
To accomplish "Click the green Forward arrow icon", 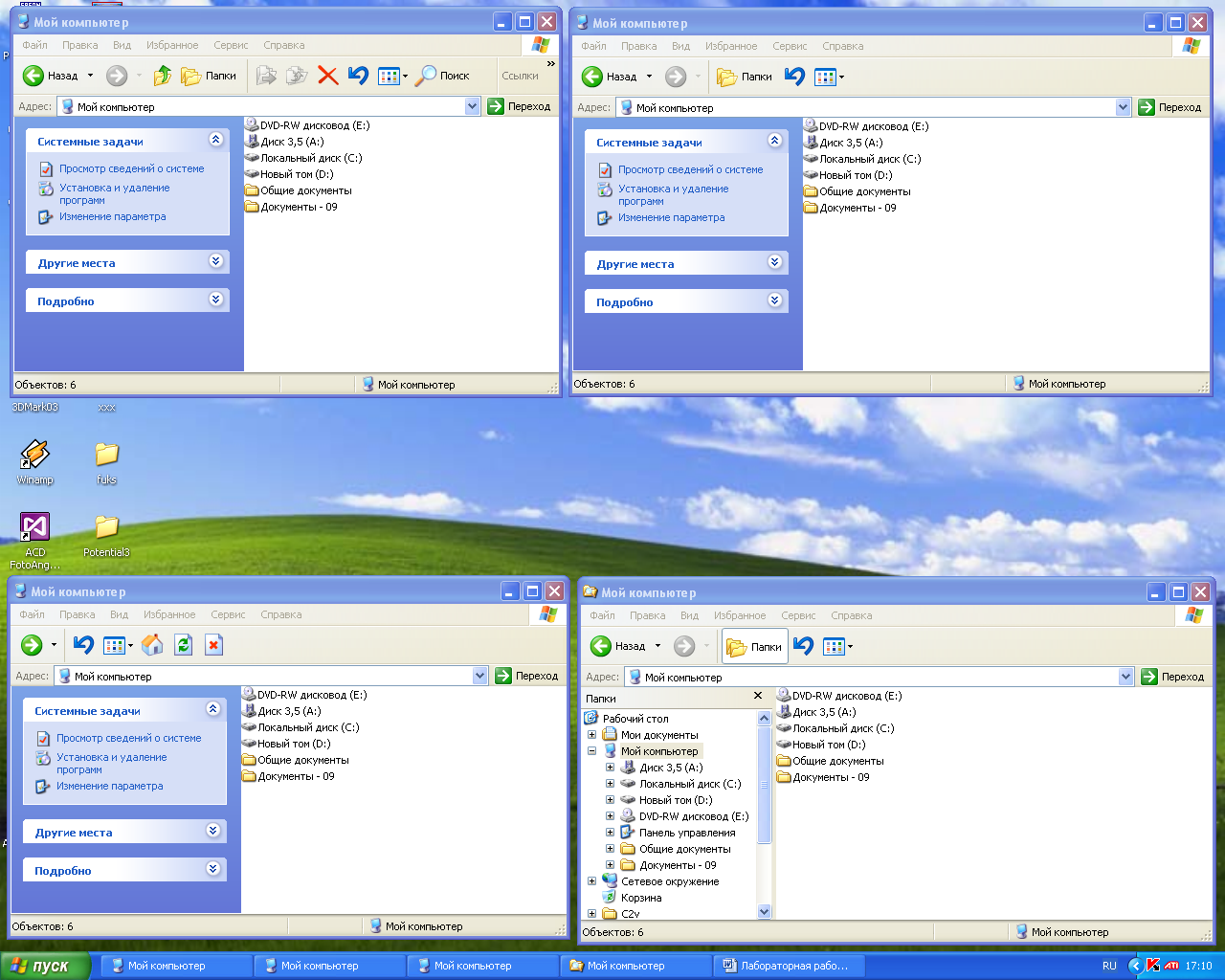I will (x=32, y=645).
